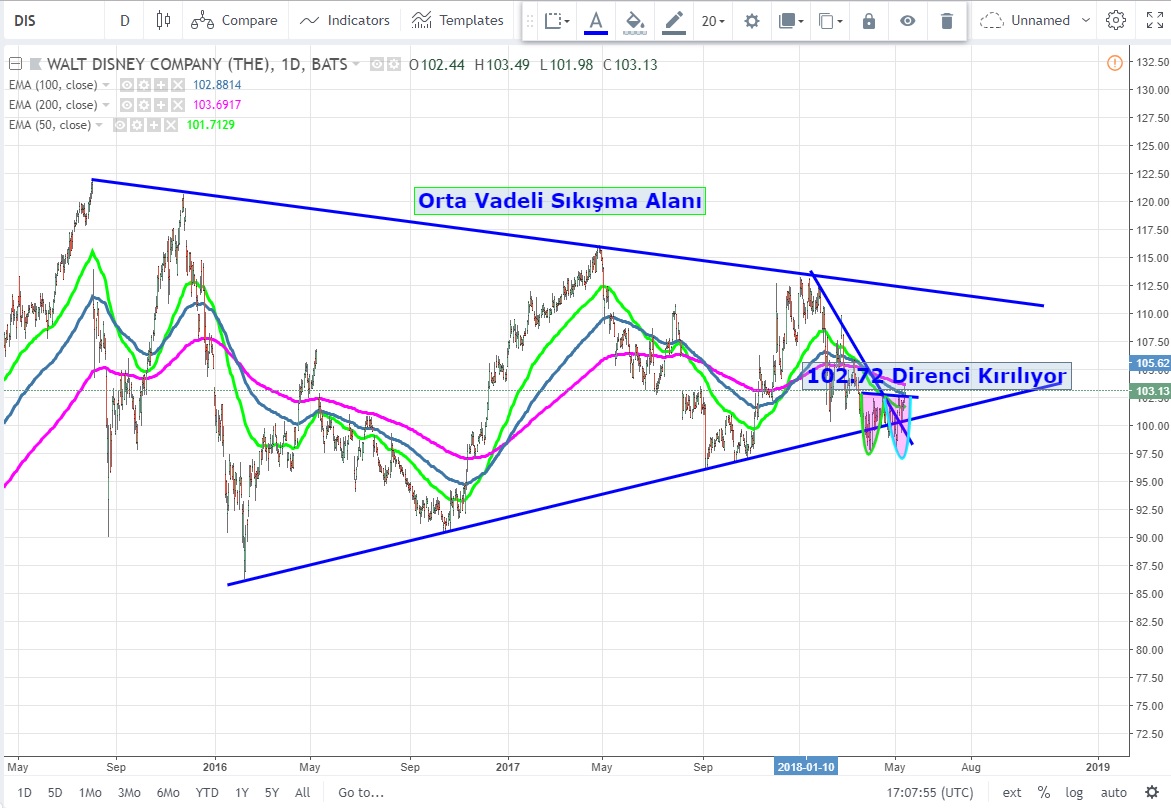Viewport: 1171px width, 808px height.
Task: Delete the selected drawing with the trash icon
Action: (x=946, y=20)
